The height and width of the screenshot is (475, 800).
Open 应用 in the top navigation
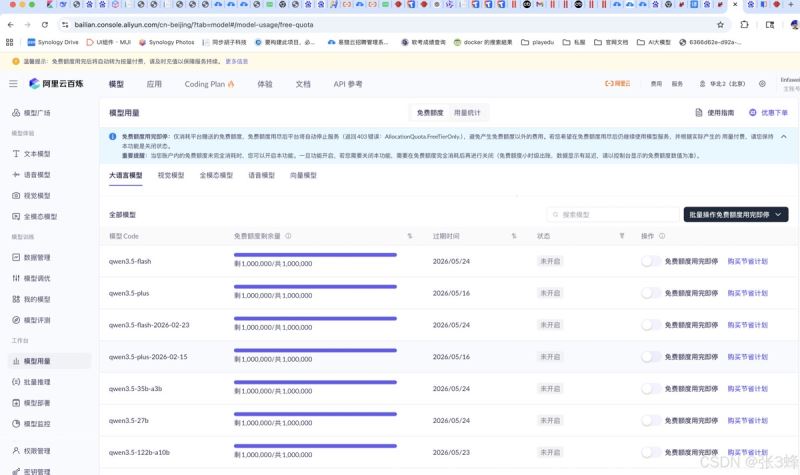click(154, 84)
